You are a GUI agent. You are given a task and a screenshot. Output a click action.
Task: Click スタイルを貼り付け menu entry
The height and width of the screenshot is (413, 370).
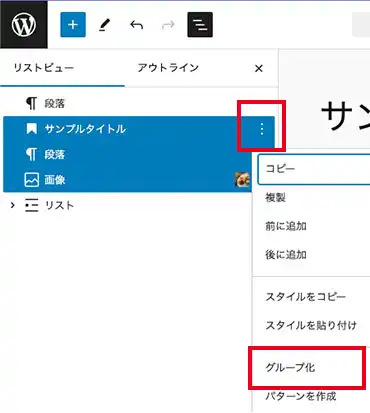[311, 325]
